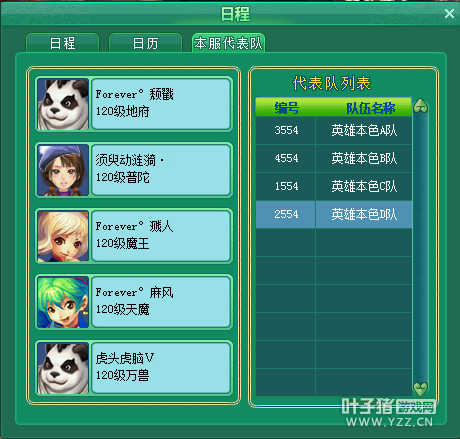
Task: Open the 日历 tab
Action: pos(145,43)
